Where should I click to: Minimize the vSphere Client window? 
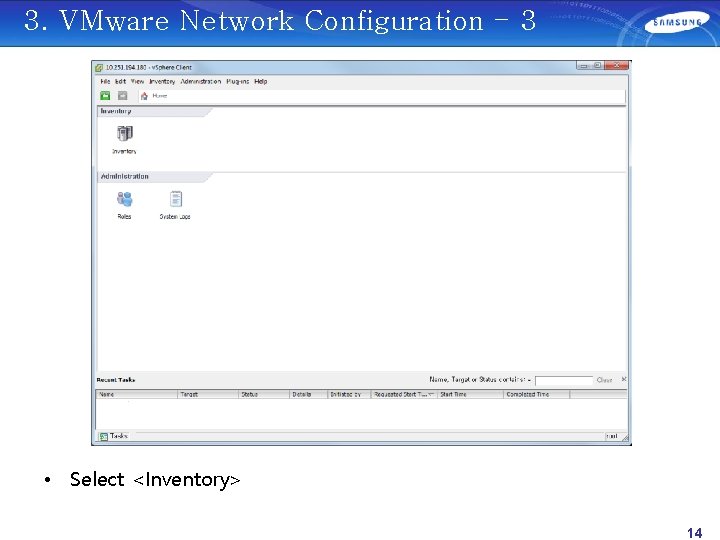click(x=583, y=66)
